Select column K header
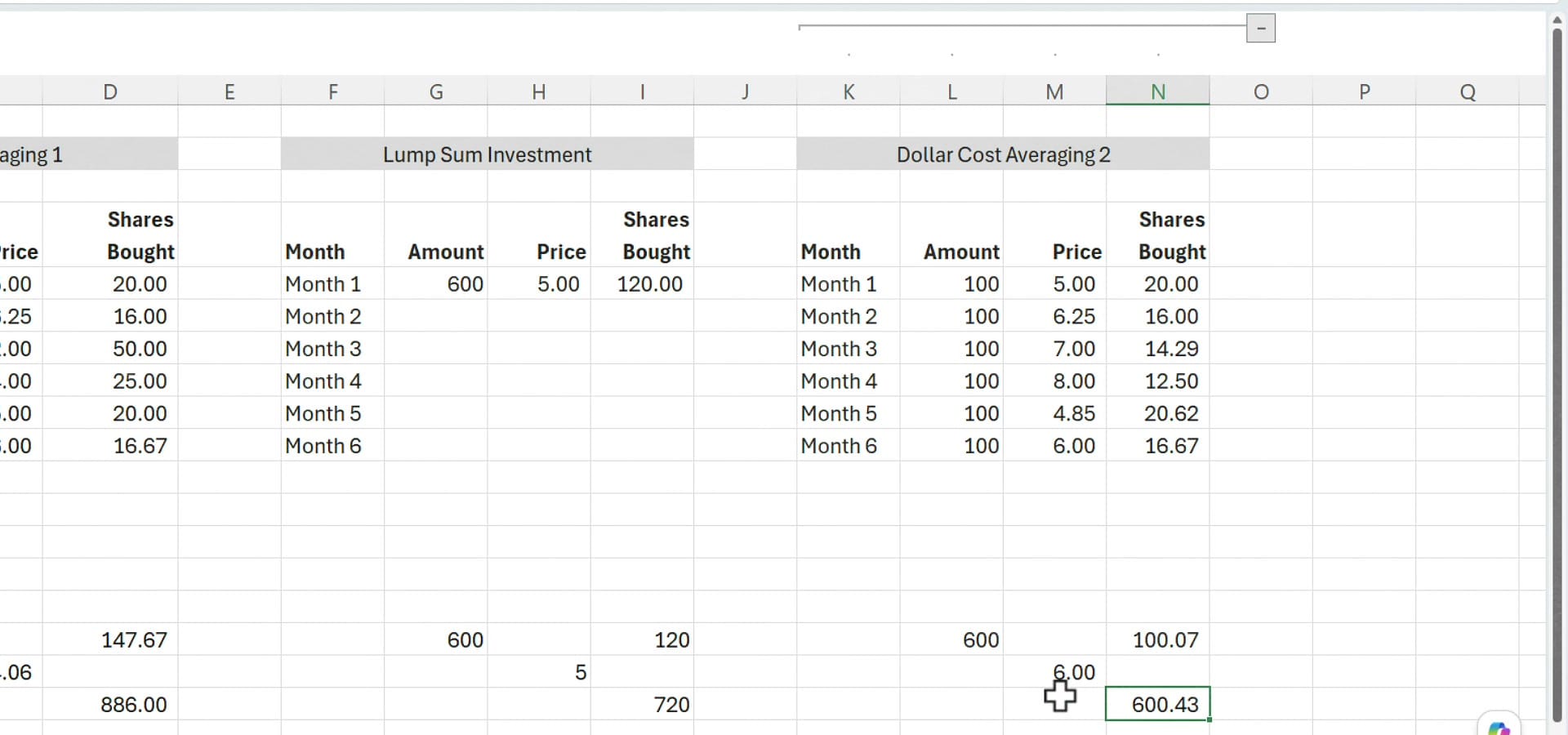1568x735 pixels. tap(849, 91)
